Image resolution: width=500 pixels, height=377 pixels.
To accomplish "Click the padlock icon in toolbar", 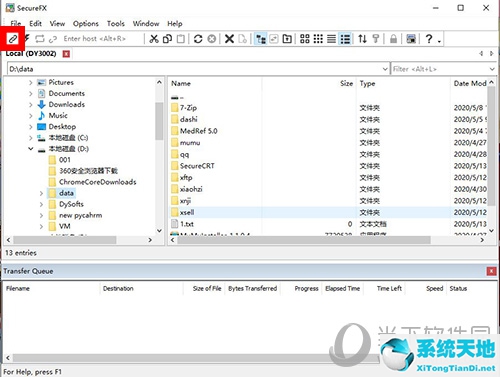I will click(393, 39).
